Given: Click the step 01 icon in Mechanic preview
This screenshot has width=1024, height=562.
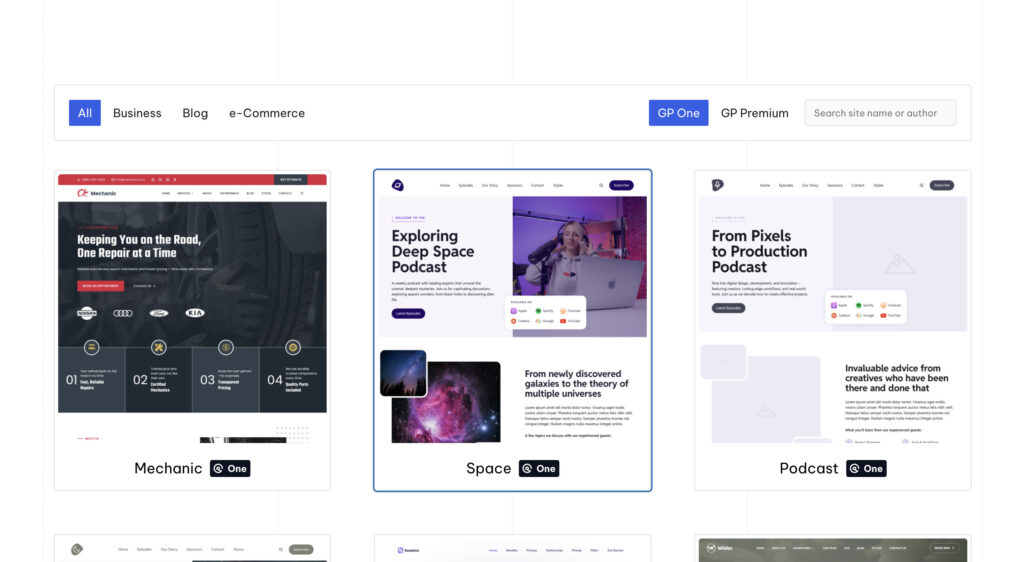Looking at the screenshot, I should click(x=91, y=347).
